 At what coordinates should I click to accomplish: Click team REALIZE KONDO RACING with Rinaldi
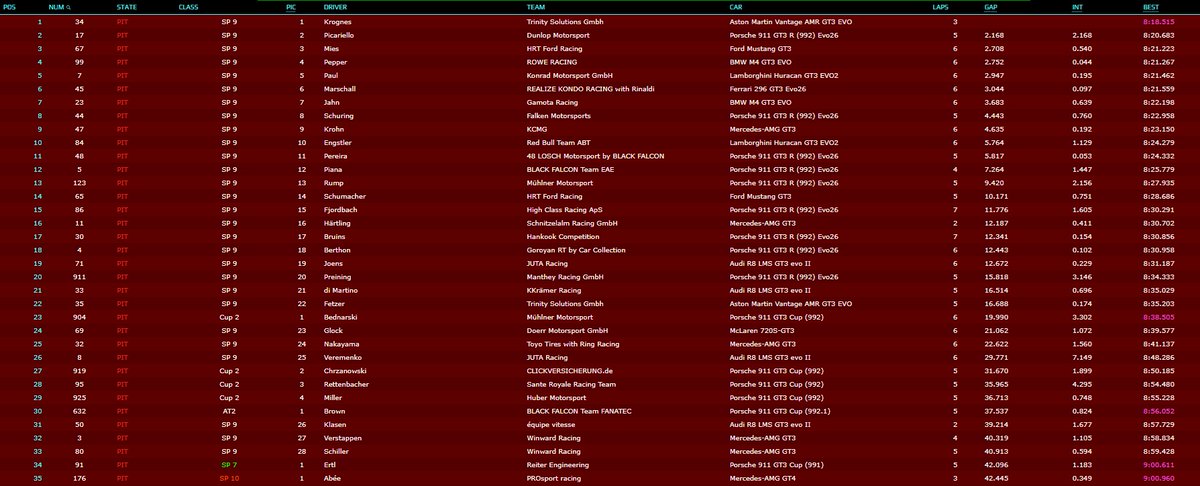pos(591,88)
